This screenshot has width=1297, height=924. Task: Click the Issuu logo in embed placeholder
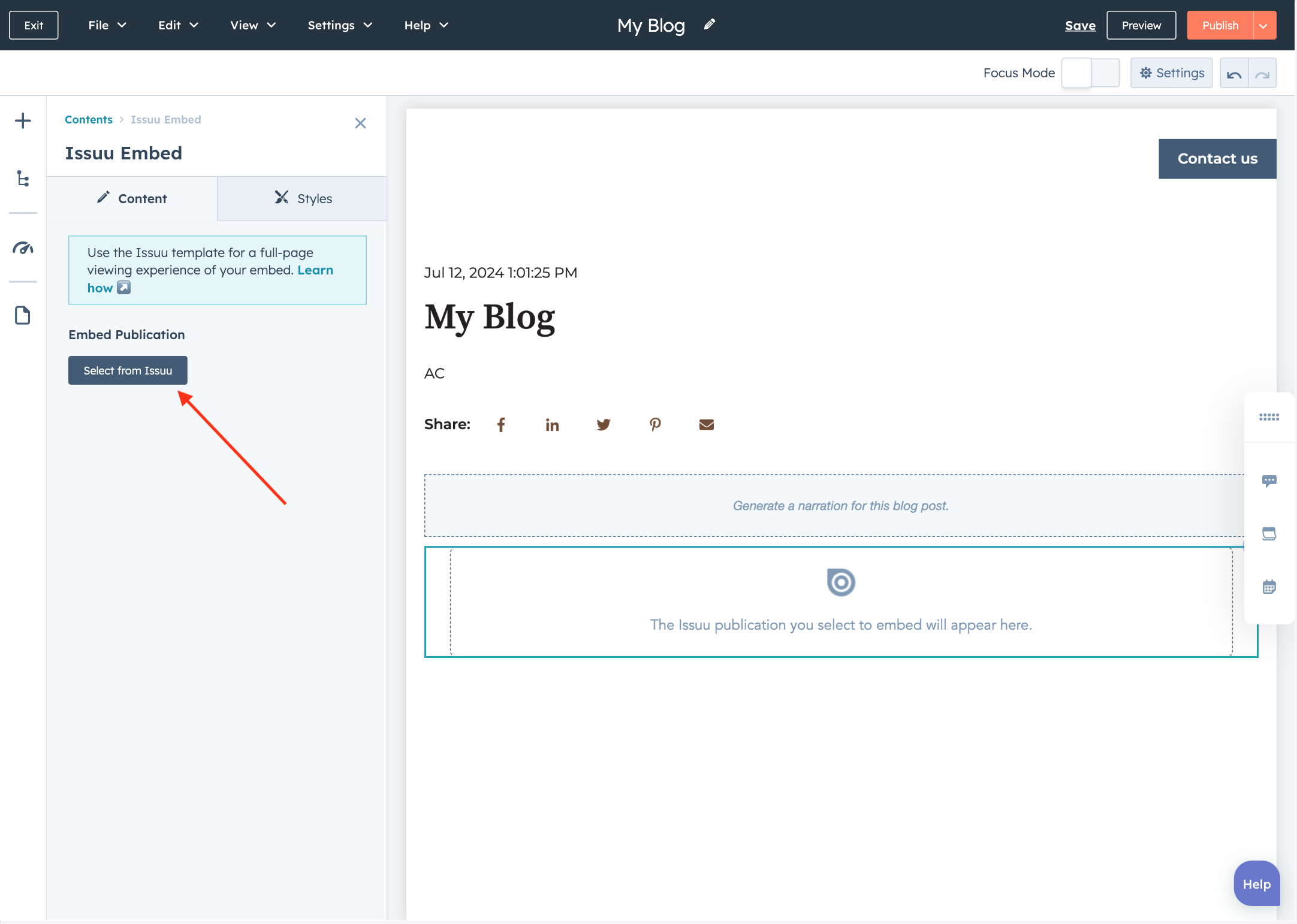841,582
